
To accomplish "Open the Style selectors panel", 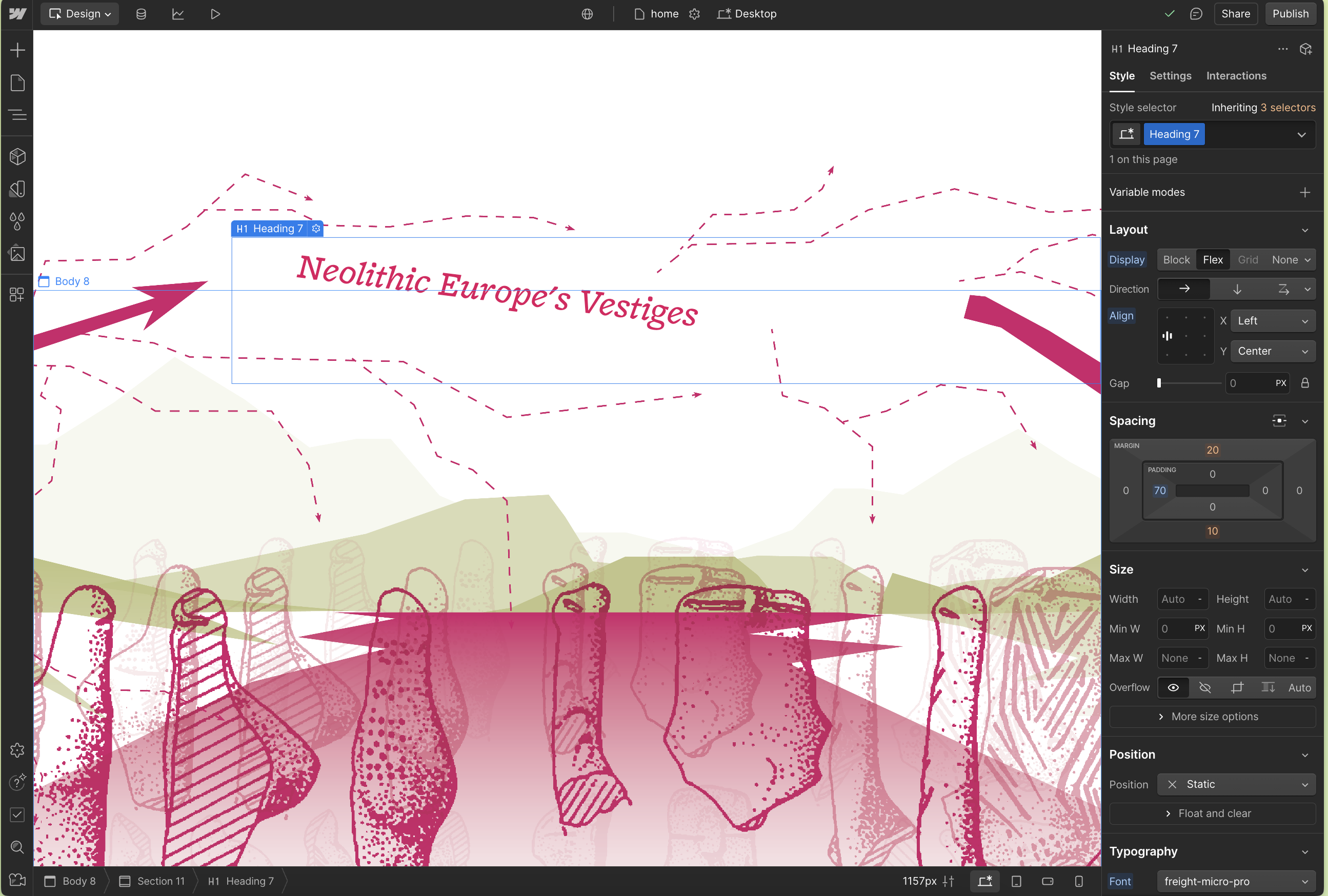I will pos(17,189).
